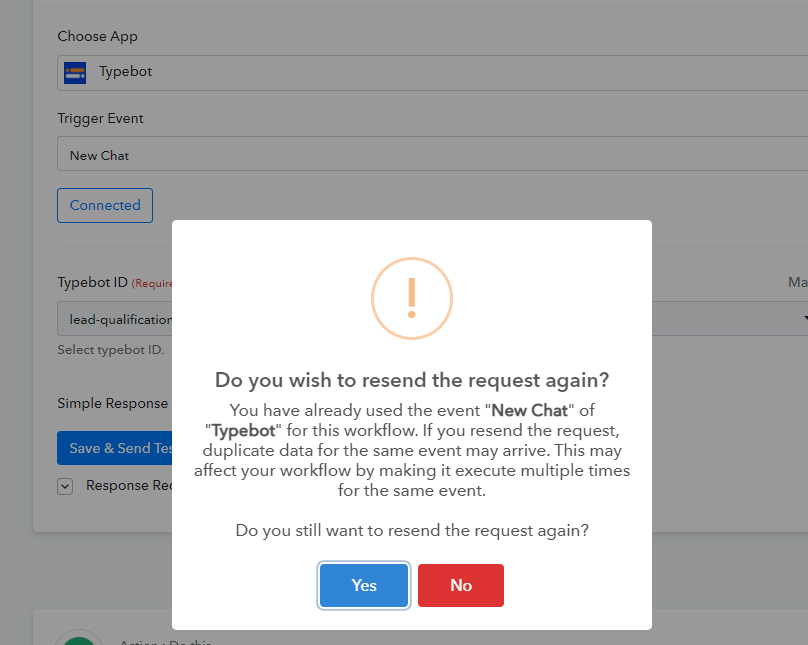Open the Trigger Event New Chat dropdown

click(432, 154)
